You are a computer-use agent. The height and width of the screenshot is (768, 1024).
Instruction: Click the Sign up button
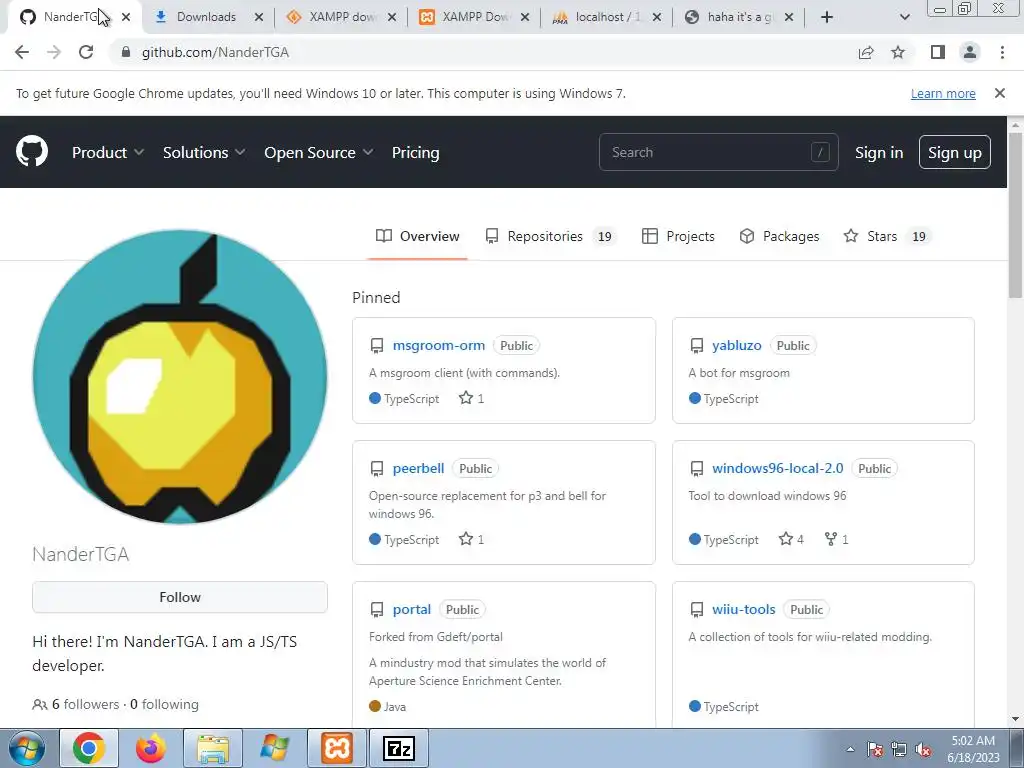click(955, 152)
